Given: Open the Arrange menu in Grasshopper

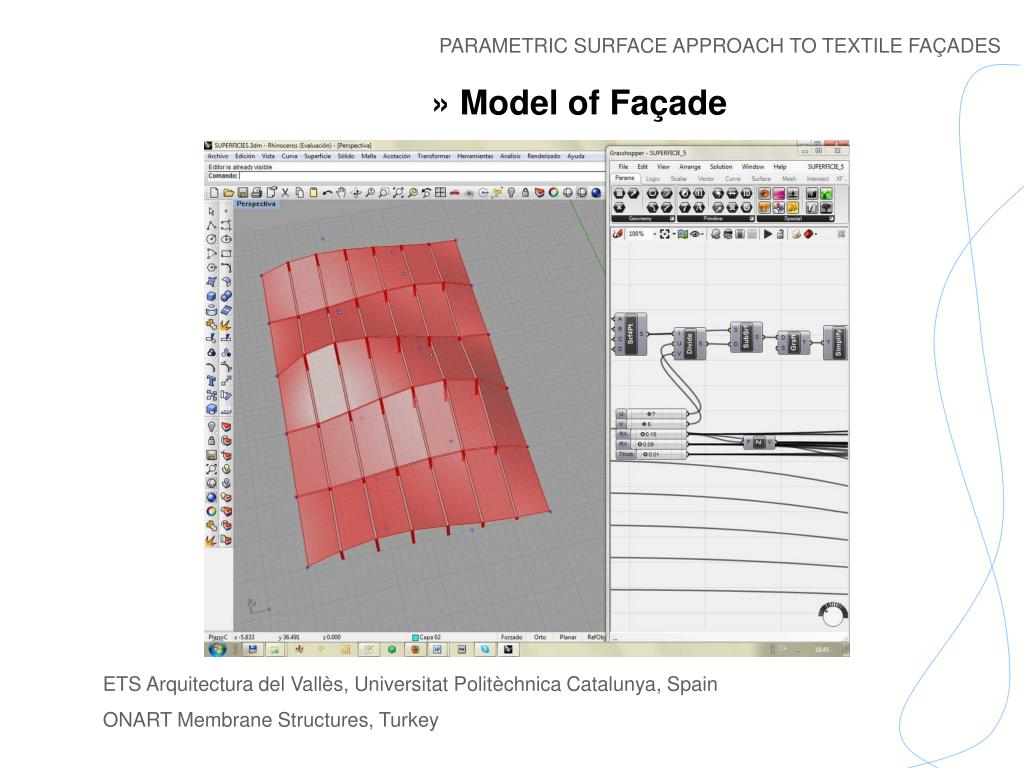Looking at the screenshot, I should [x=690, y=167].
